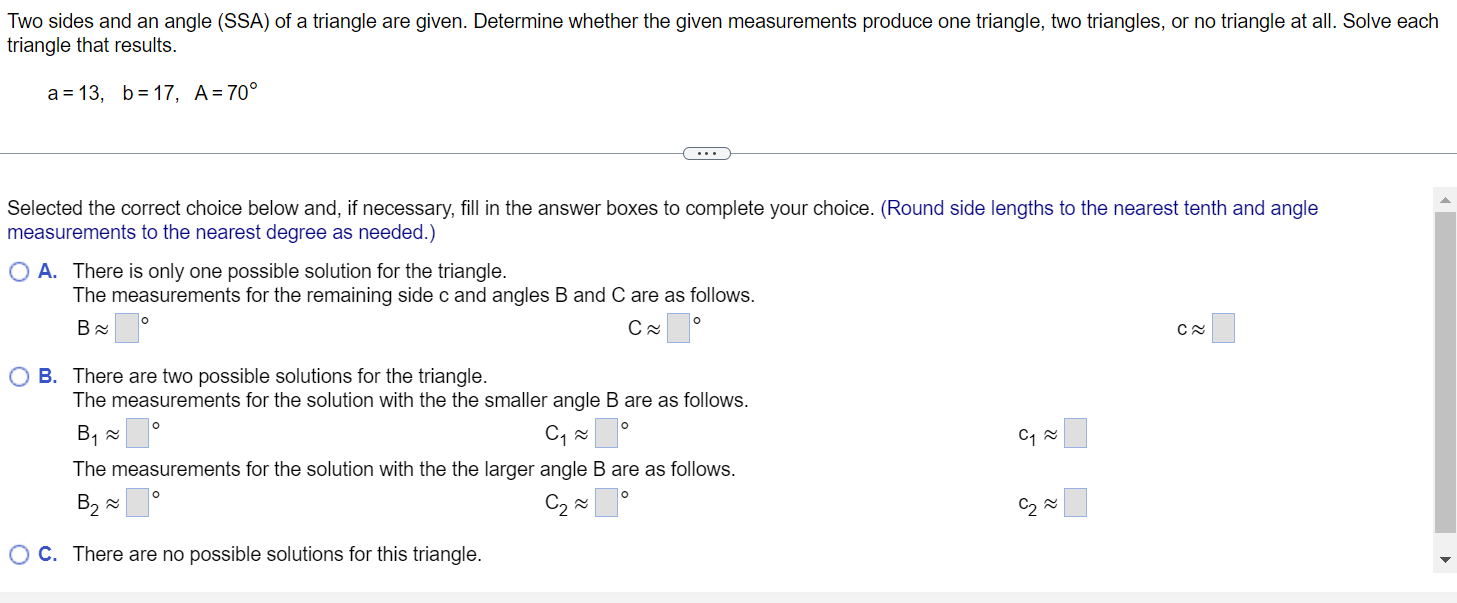Viewport: 1457px width, 603px height.
Task: Select radio button for choice B
Action: [x=18, y=376]
